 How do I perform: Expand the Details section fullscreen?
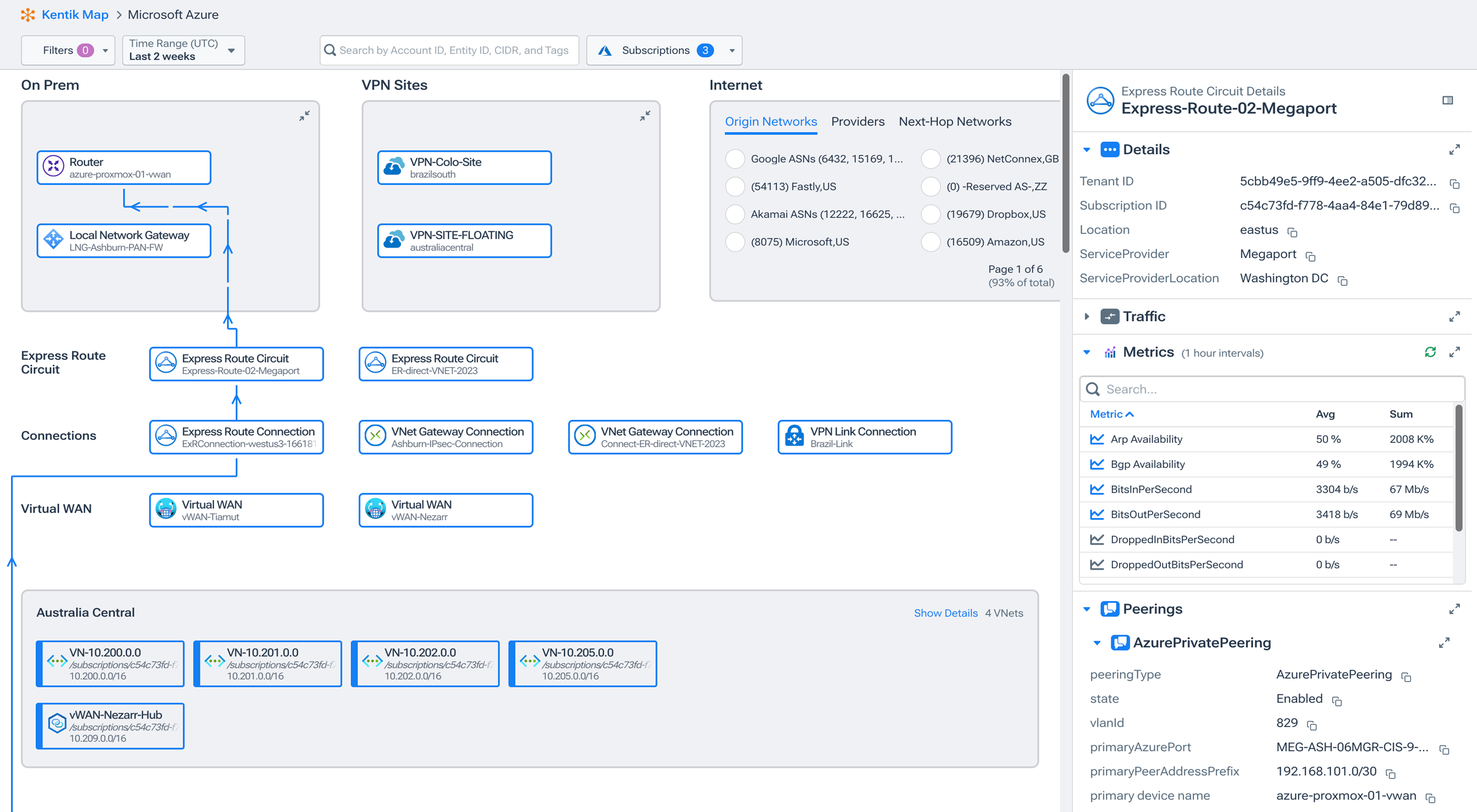1454,150
